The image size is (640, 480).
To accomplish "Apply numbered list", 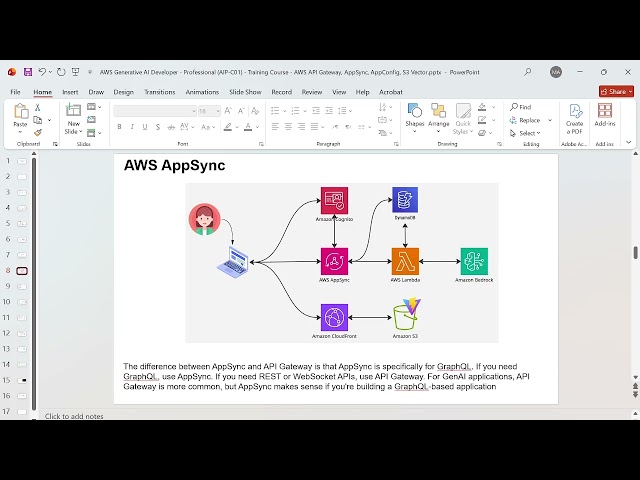I will [x=296, y=111].
